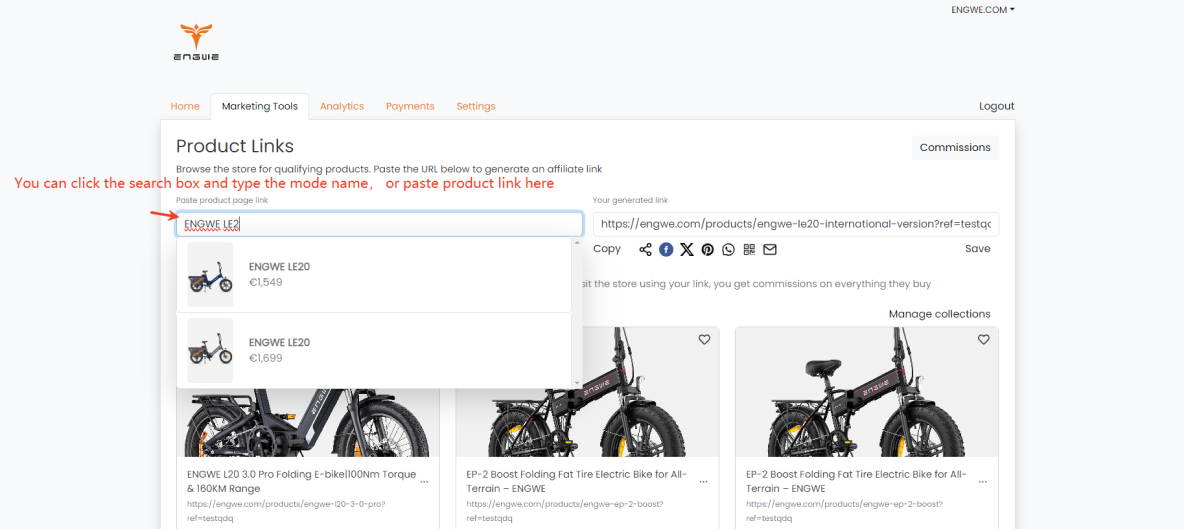Screen dimensions: 1184x529
Task: Click the suggestion list scroll-down arrow
Action: point(577,383)
